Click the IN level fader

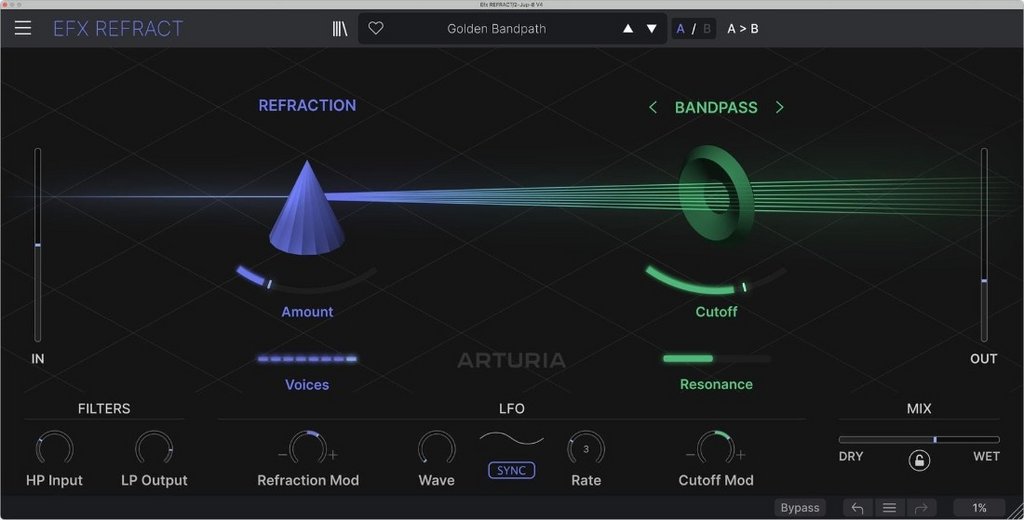[x=38, y=245]
